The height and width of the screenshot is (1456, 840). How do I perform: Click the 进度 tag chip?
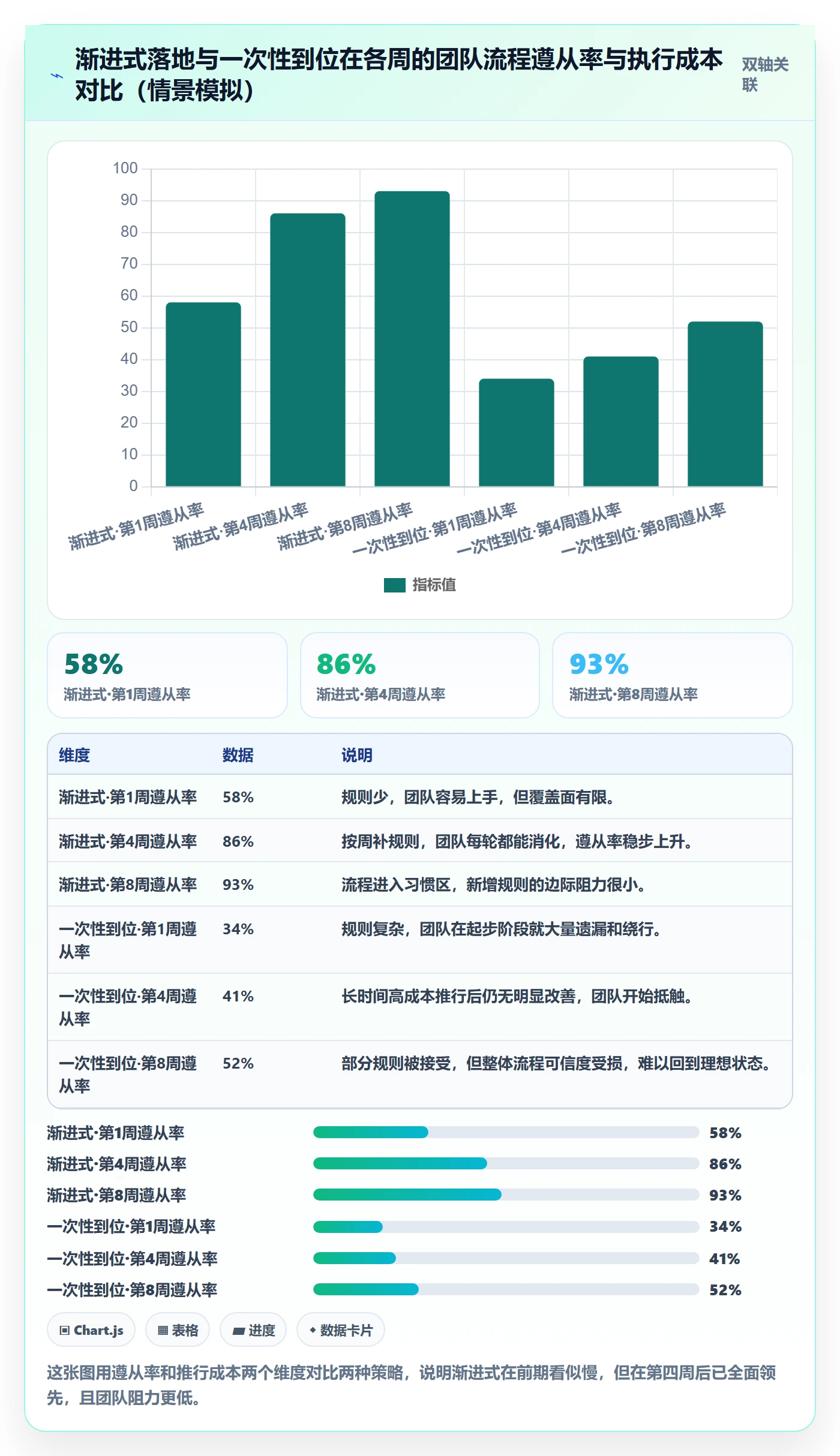tap(253, 1330)
